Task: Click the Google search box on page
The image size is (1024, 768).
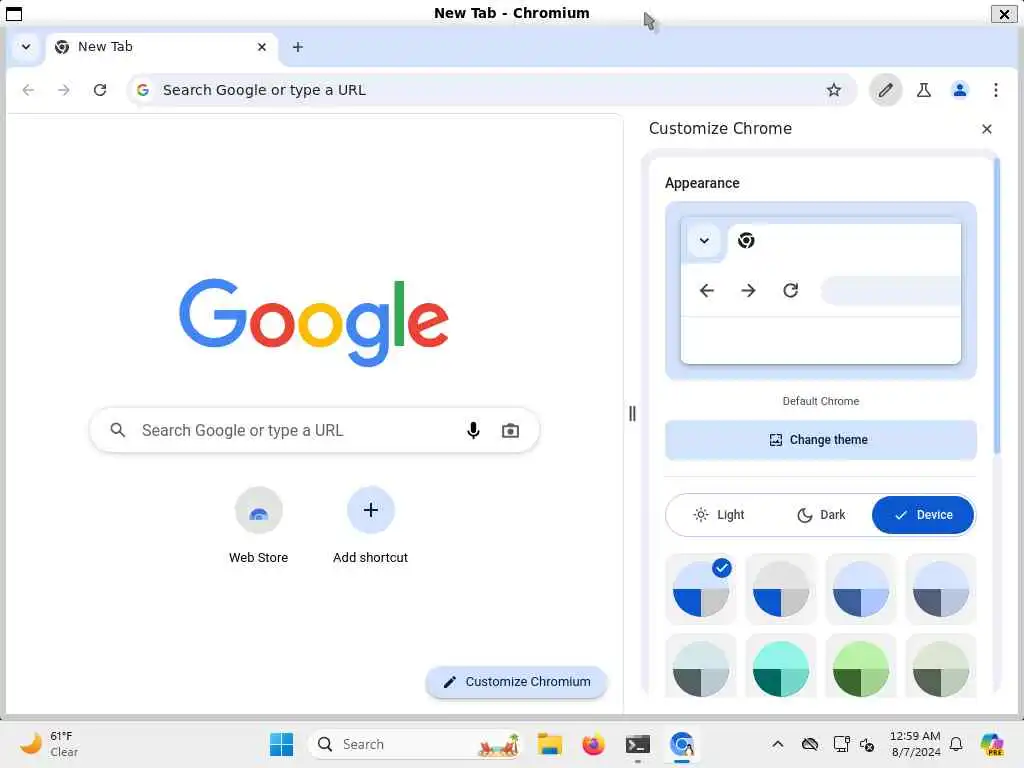Action: click(314, 430)
